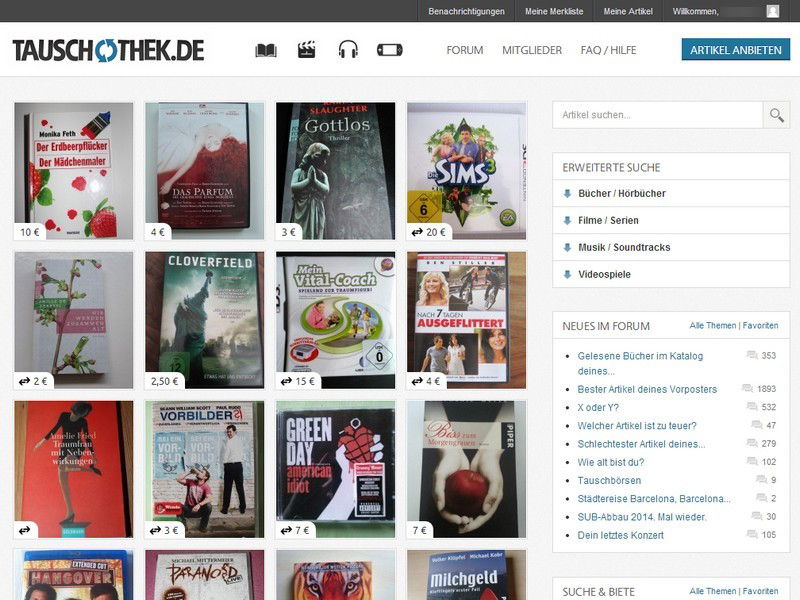Image resolution: width=800 pixels, height=600 pixels.
Task: Open Cloverfield DVD thumbnail
Action: coord(205,320)
